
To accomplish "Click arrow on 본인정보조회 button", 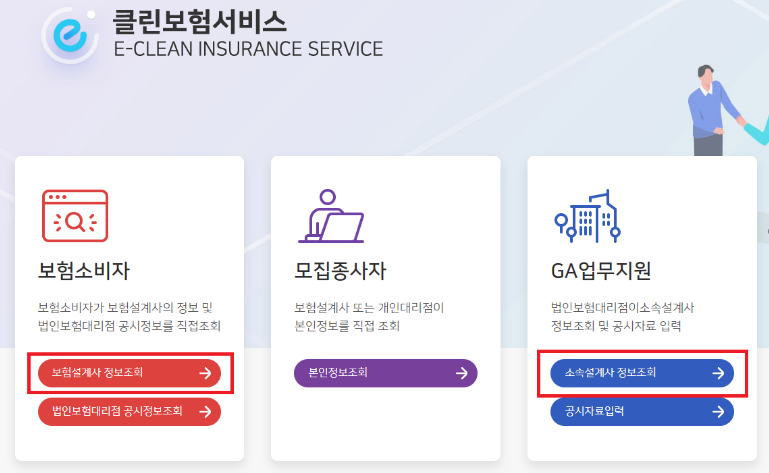I will pyautogui.click(x=462, y=373).
